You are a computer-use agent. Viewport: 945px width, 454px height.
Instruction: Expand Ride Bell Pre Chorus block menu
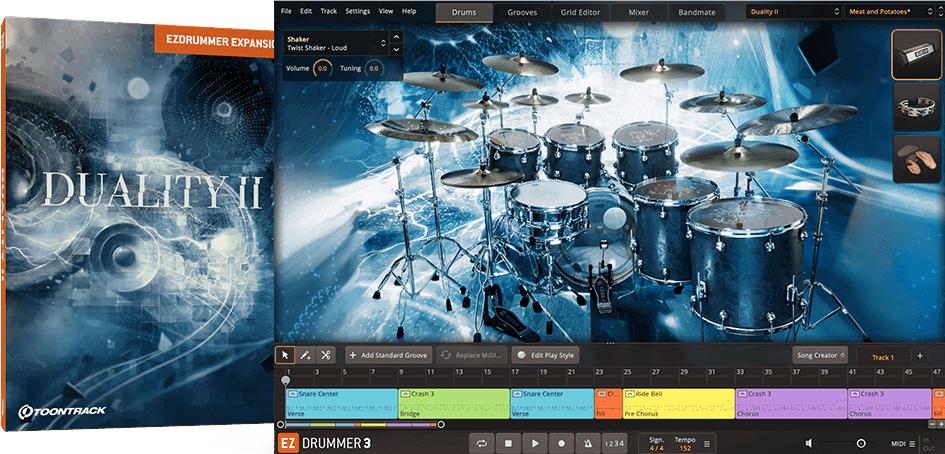coord(630,394)
